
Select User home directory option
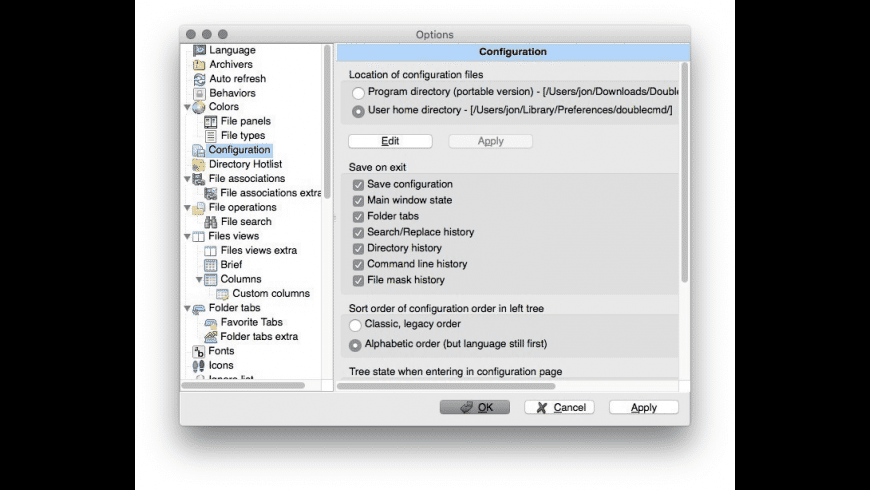(358, 111)
